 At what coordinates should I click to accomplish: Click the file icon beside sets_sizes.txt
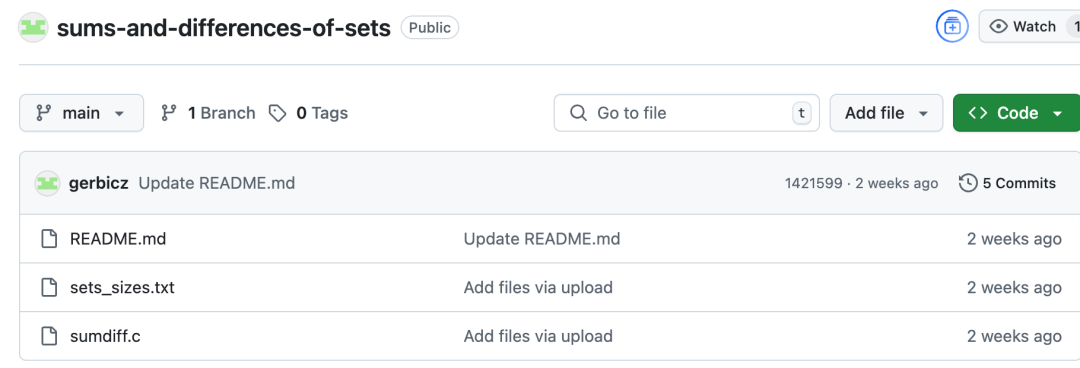click(48, 287)
